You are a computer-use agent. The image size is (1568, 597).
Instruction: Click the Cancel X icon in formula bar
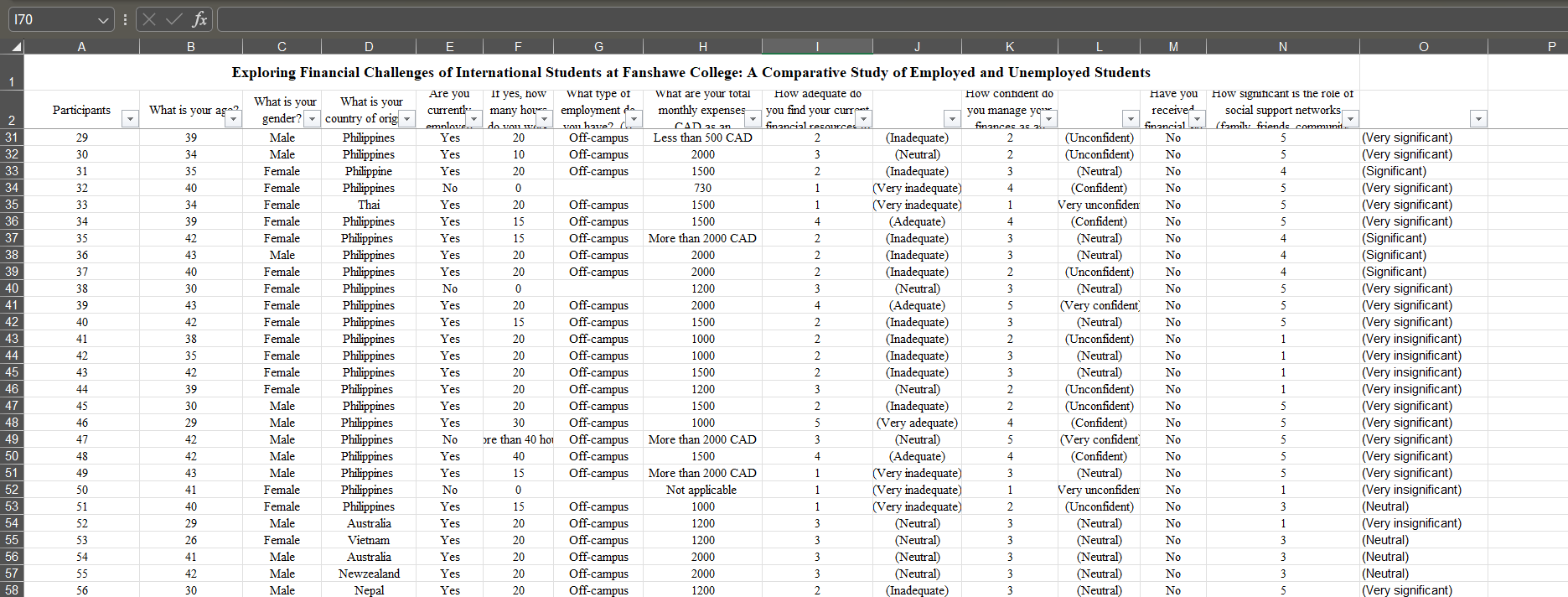pyautogui.click(x=149, y=19)
